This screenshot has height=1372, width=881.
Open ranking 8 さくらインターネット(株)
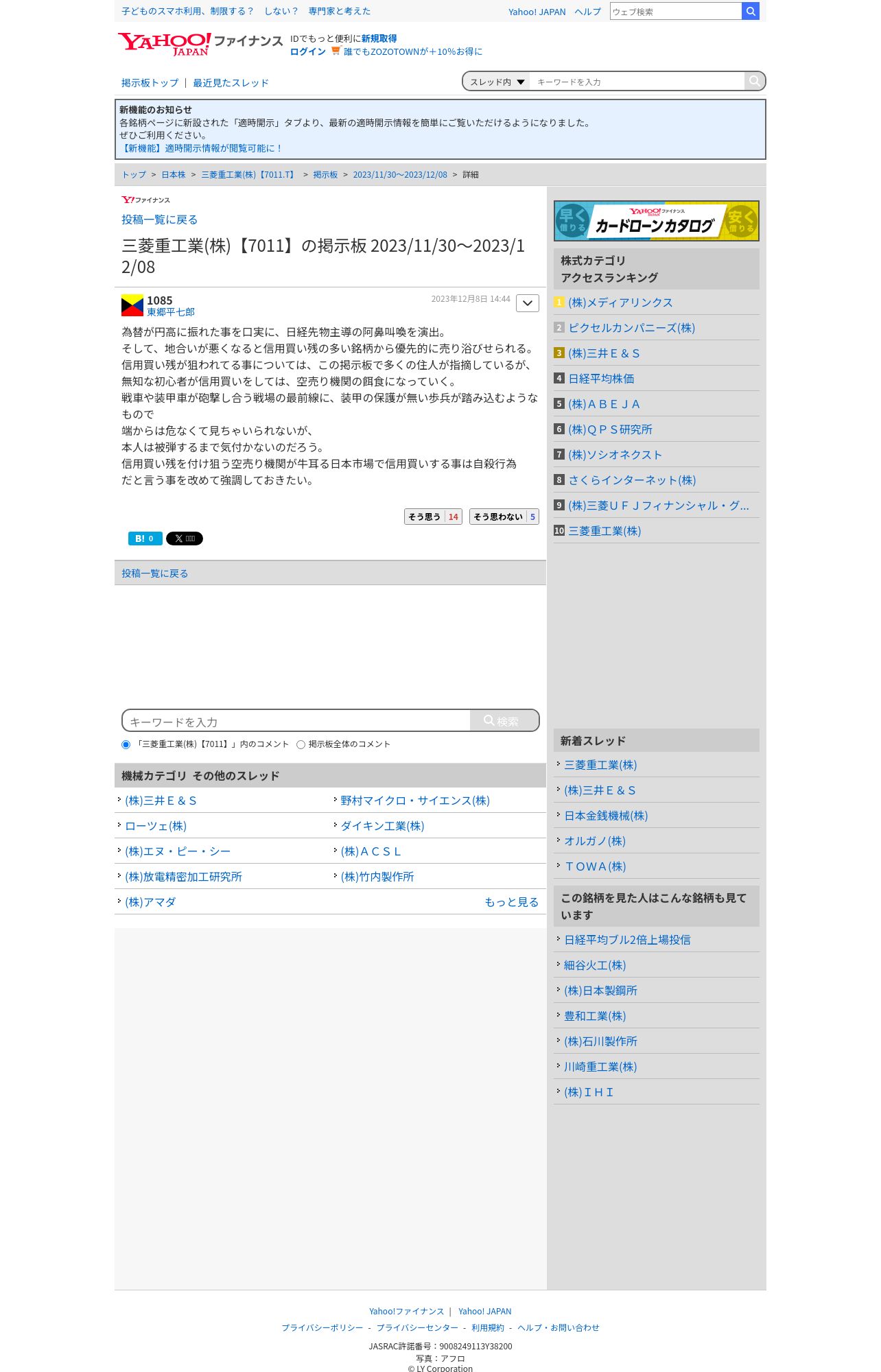coord(632,480)
